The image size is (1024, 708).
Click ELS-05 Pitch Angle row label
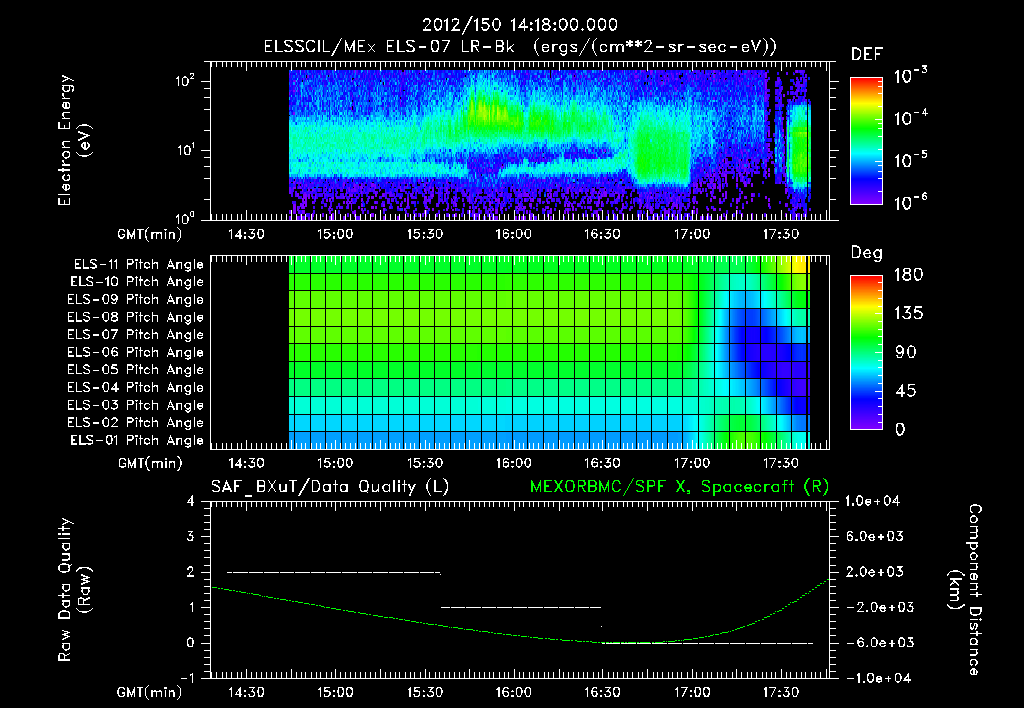point(135,370)
